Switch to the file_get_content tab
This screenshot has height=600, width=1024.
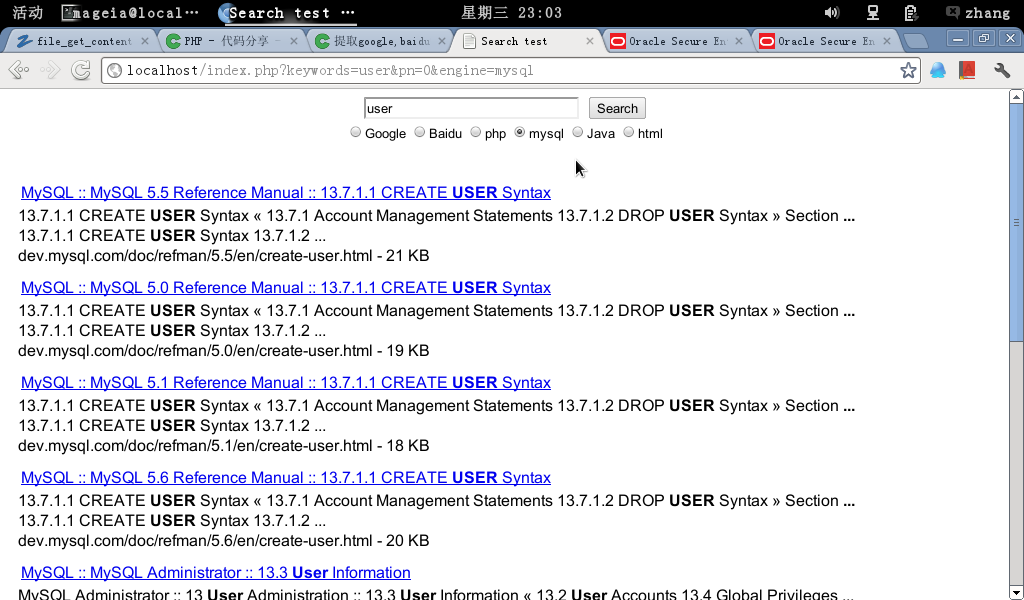coord(82,41)
